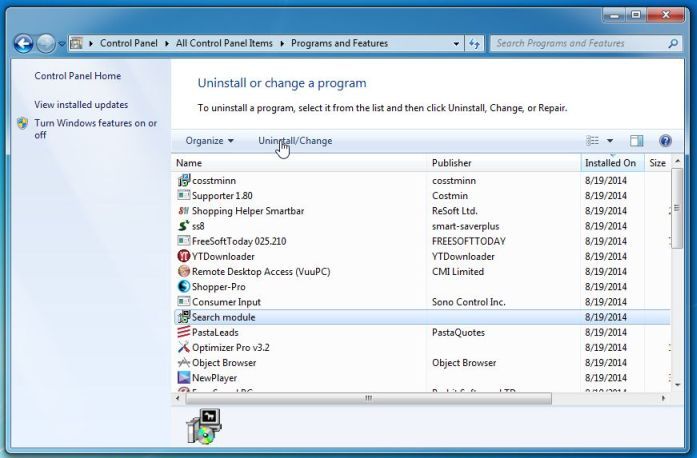
Task: Select the PastaLeads program icon
Action: coord(184,332)
